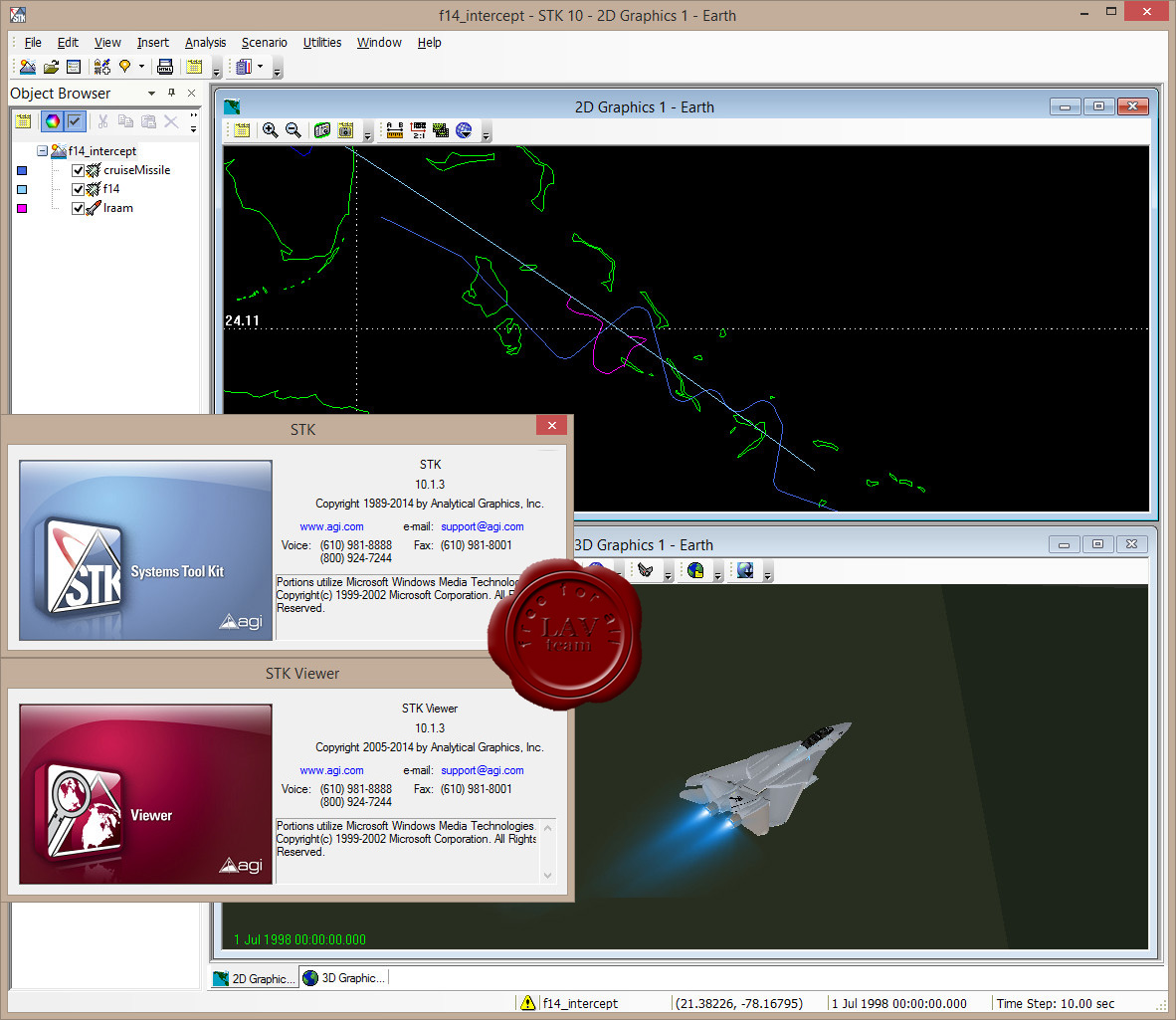
Task: Click the lraam magenta color swatch
Action: click(22, 209)
